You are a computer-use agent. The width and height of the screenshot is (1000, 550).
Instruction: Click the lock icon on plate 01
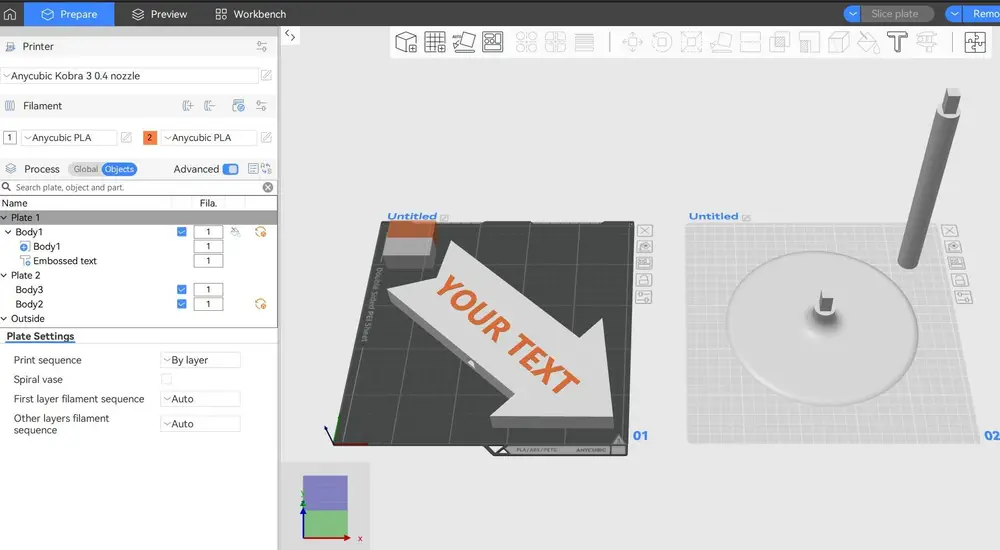click(643, 279)
